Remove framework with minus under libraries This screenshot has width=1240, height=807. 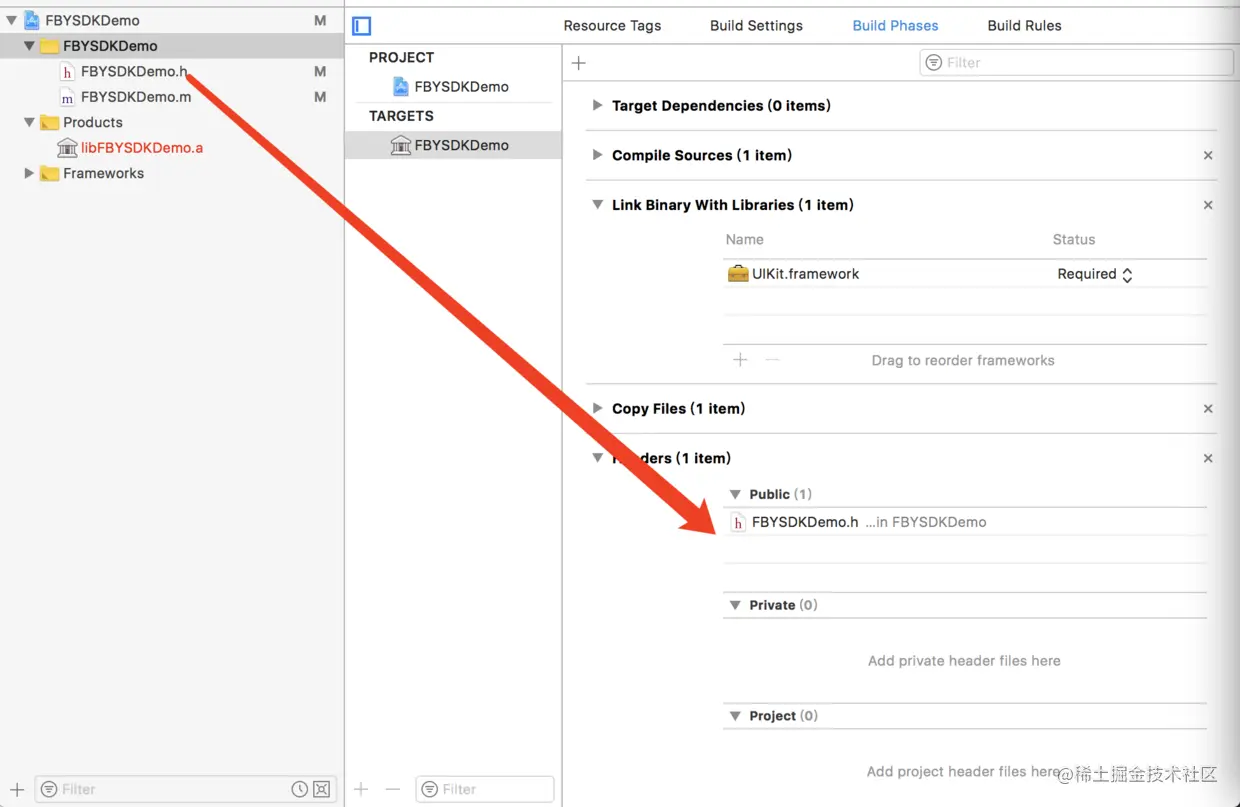click(x=771, y=360)
